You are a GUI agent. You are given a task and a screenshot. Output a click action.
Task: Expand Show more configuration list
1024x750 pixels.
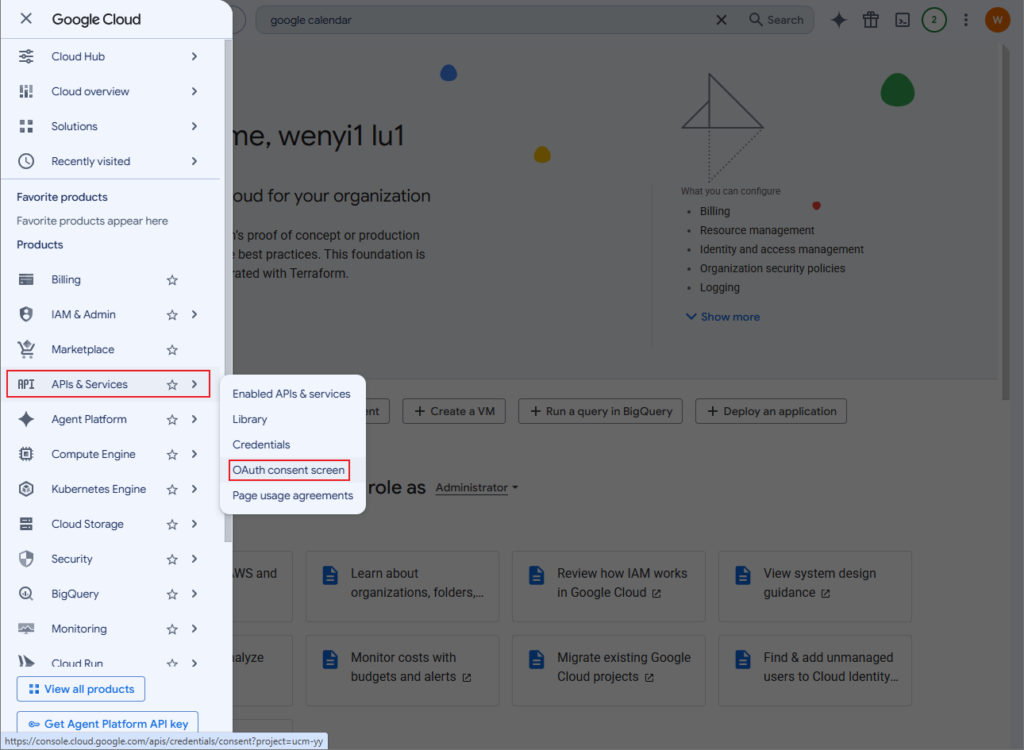[723, 317]
